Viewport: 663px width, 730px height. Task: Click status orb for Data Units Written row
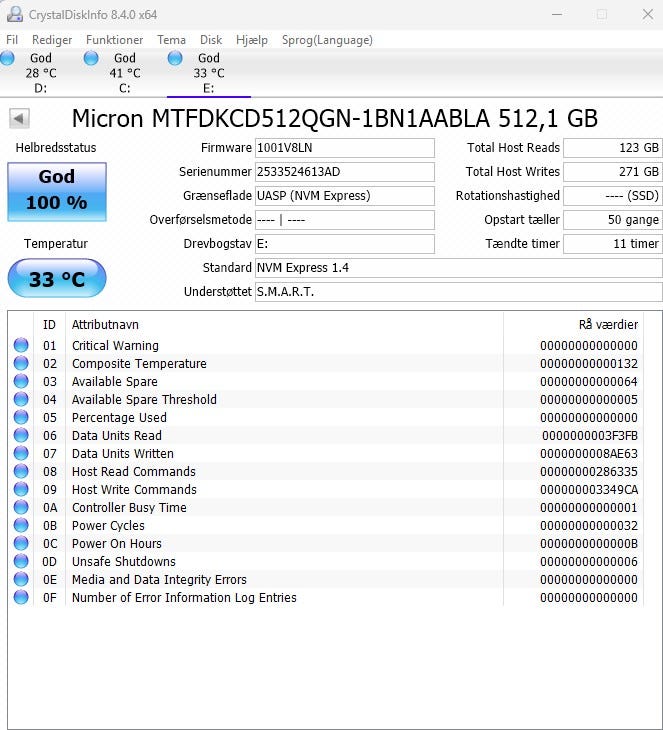(x=21, y=453)
